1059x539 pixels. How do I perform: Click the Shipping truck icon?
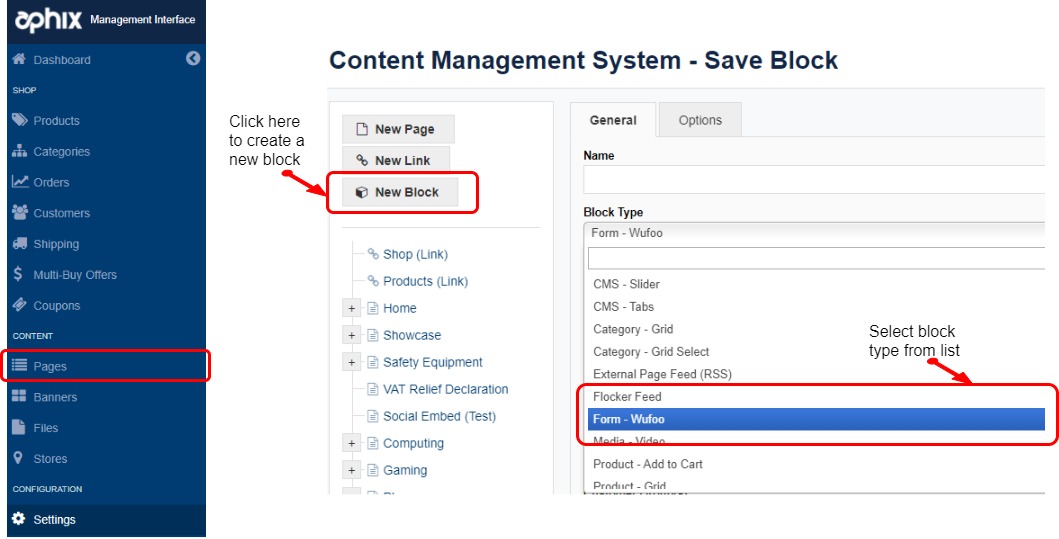19,244
